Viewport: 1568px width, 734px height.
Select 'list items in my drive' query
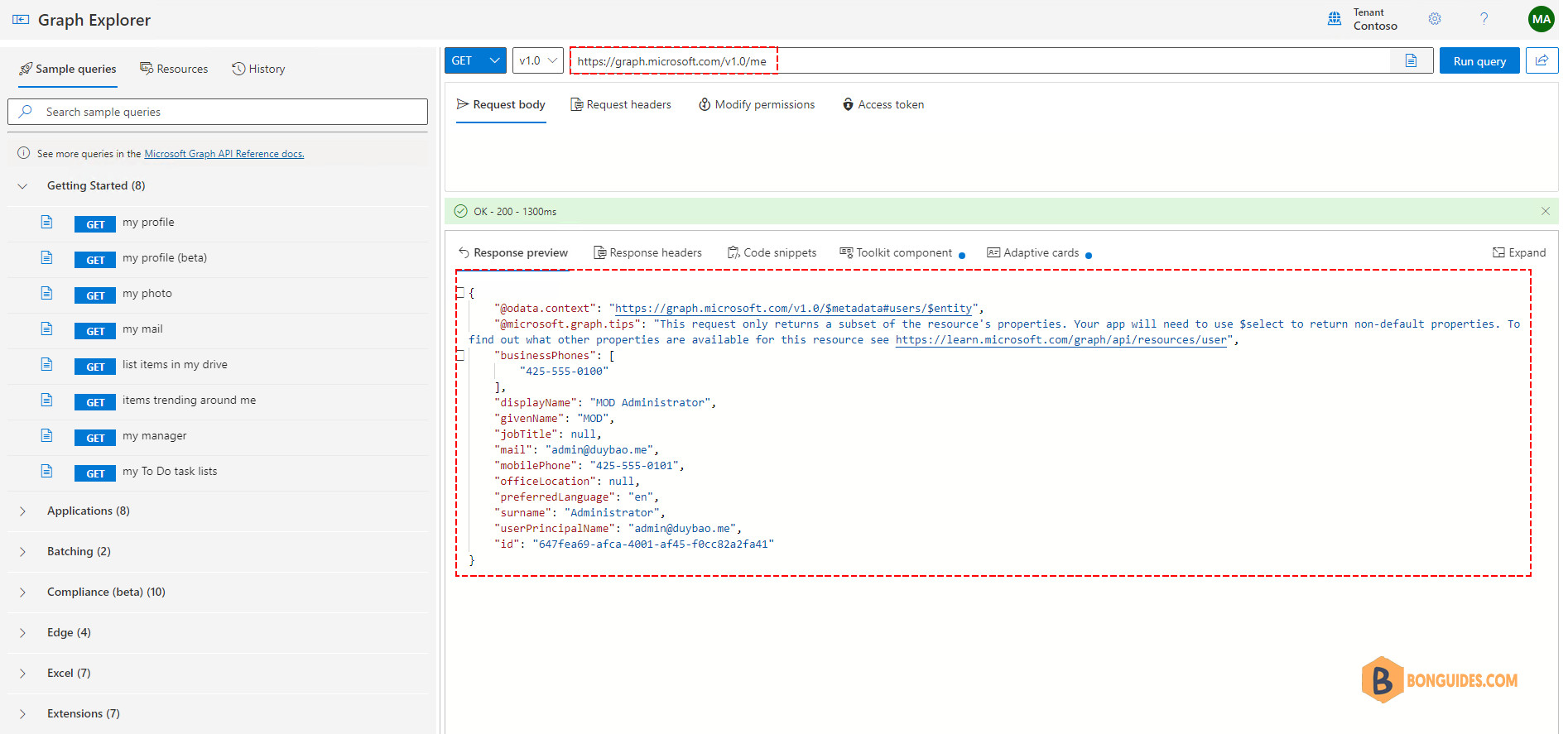pyautogui.click(x=175, y=365)
